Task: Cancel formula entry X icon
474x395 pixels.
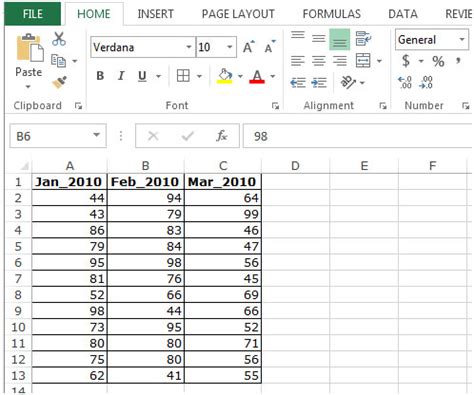Action: [153, 136]
